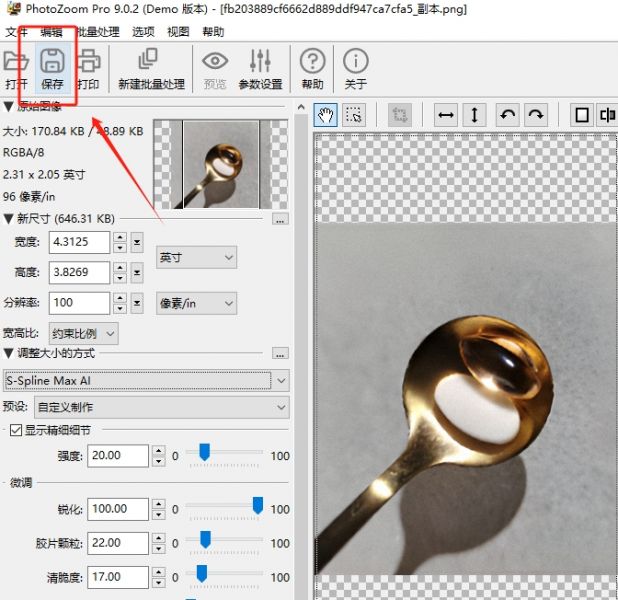Rotate image counterclockwise
This screenshot has width=618, height=600.
click(508, 115)
